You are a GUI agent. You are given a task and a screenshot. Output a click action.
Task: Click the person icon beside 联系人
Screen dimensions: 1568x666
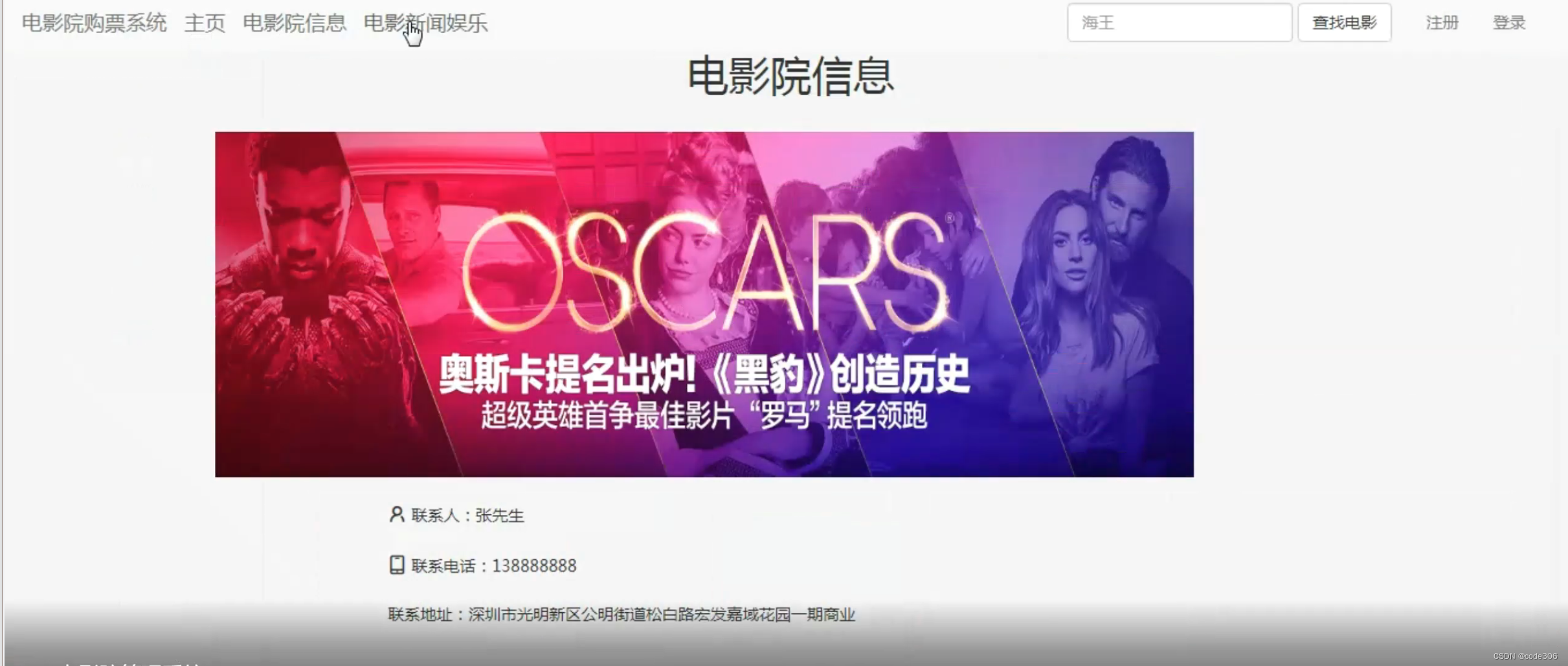coord(397,514)
